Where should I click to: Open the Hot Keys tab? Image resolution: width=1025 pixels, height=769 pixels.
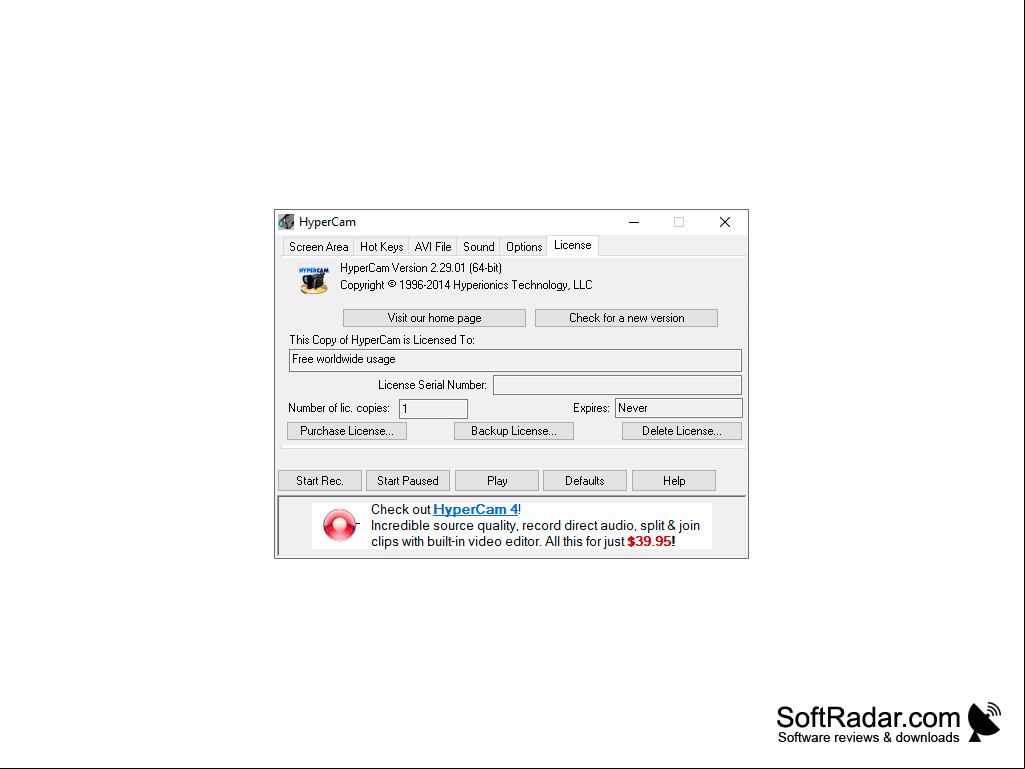click(x=381, y=247)
